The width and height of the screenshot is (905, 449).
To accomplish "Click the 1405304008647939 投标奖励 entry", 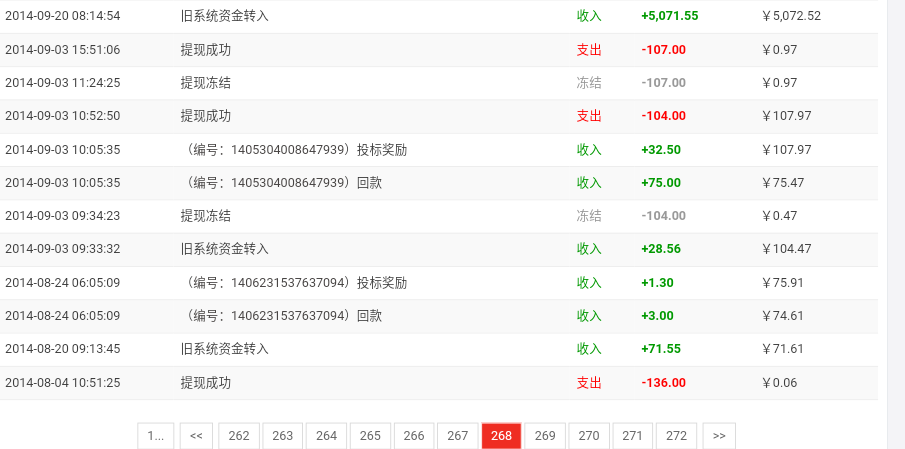I will (297, 150).
